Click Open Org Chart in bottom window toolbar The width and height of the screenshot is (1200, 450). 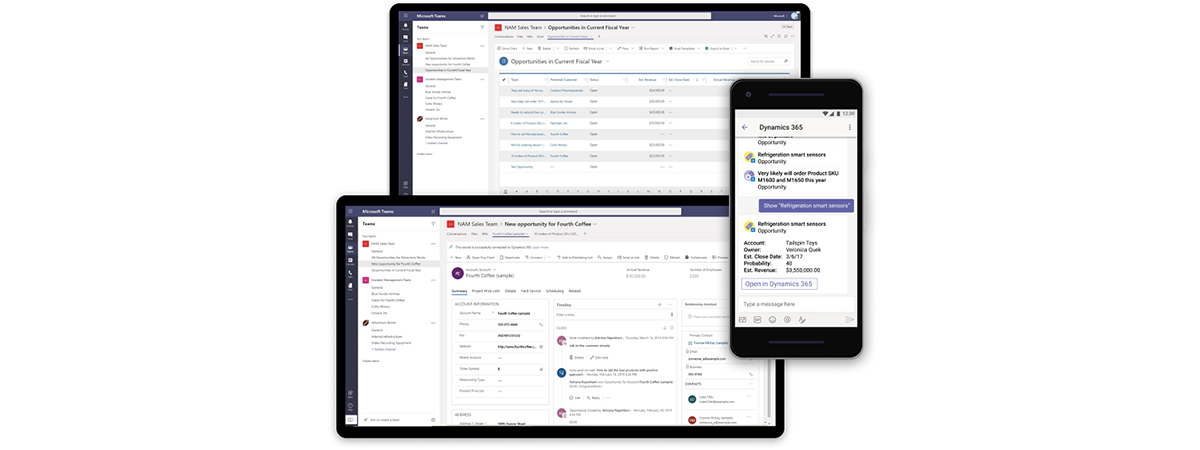pos(481,257)
